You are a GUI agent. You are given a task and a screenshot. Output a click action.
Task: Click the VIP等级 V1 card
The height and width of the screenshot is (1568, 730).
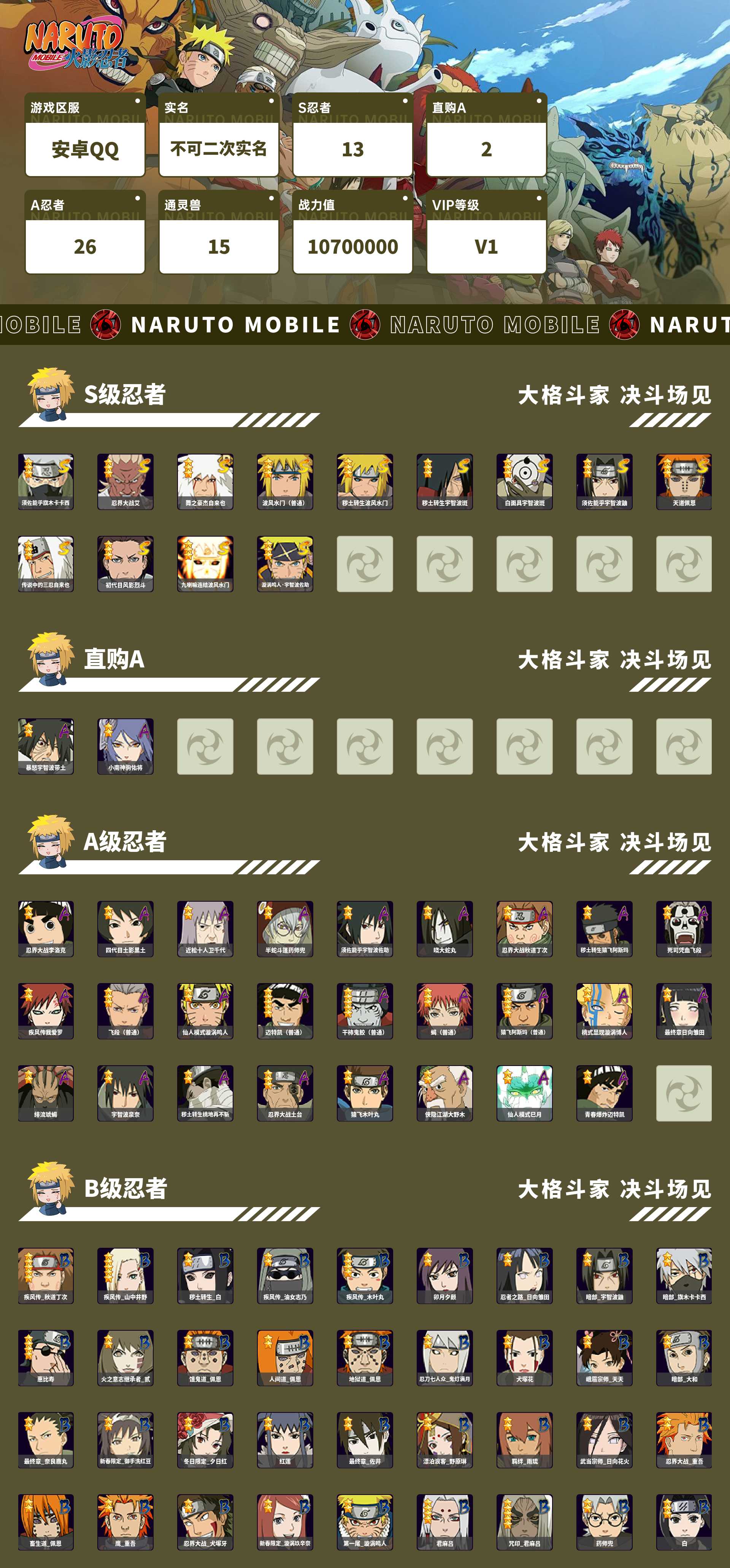pos(487,232)
